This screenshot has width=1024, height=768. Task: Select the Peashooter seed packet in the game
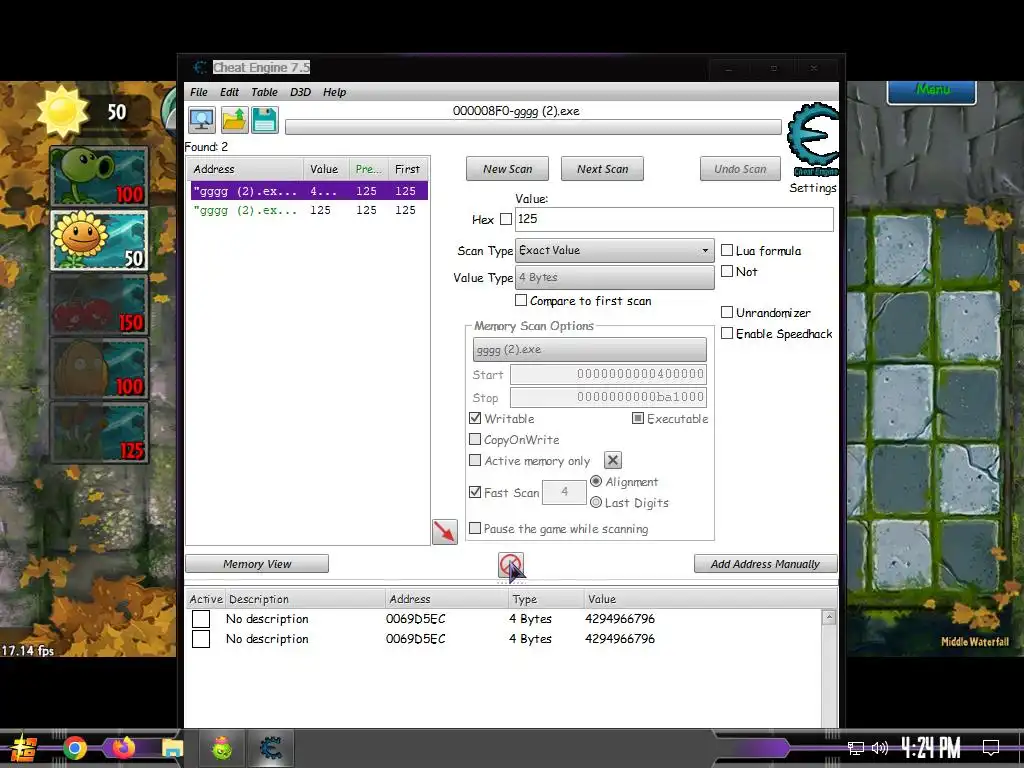click(x=99, y=176)
